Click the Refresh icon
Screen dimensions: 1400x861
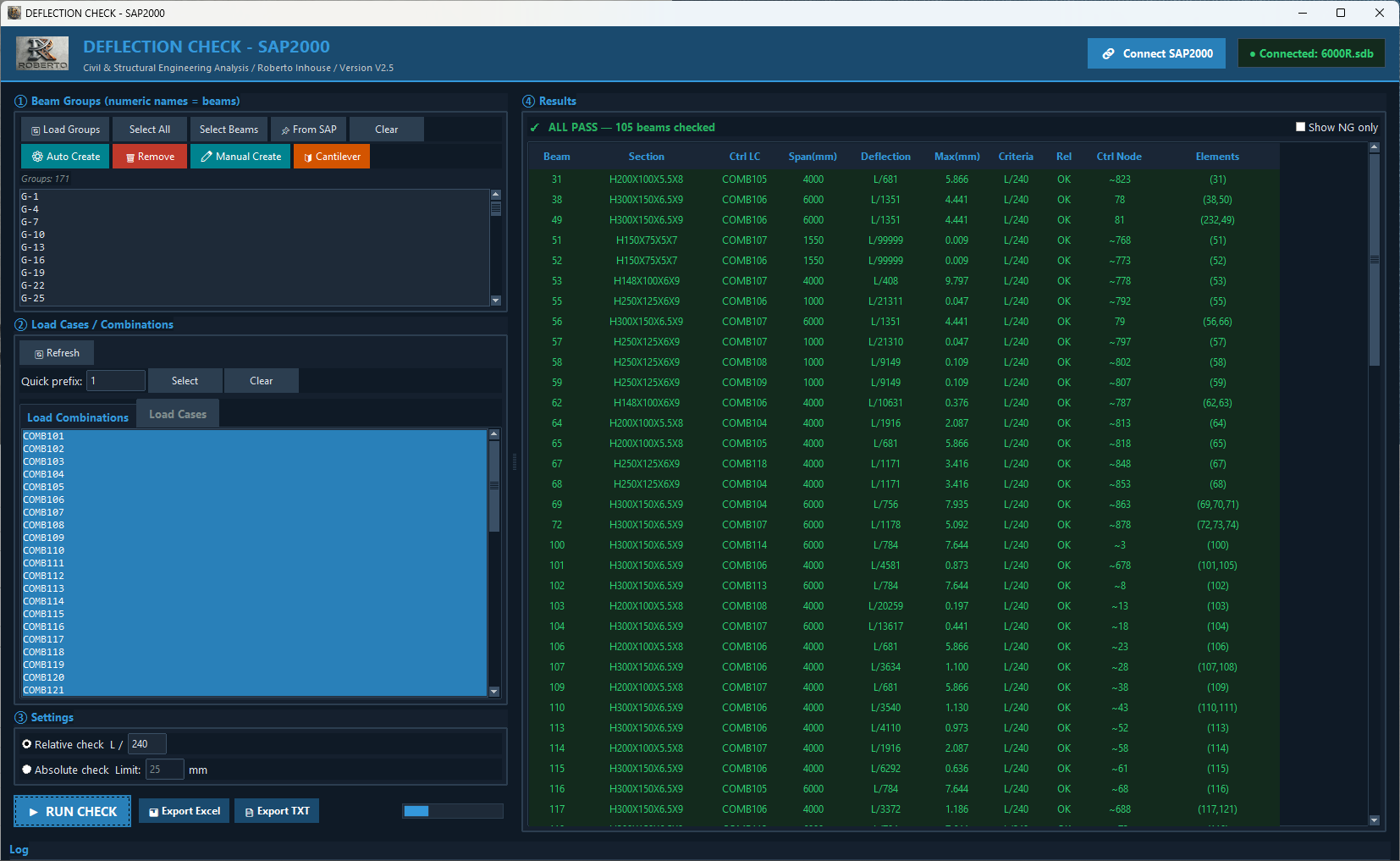click(39, 354)
